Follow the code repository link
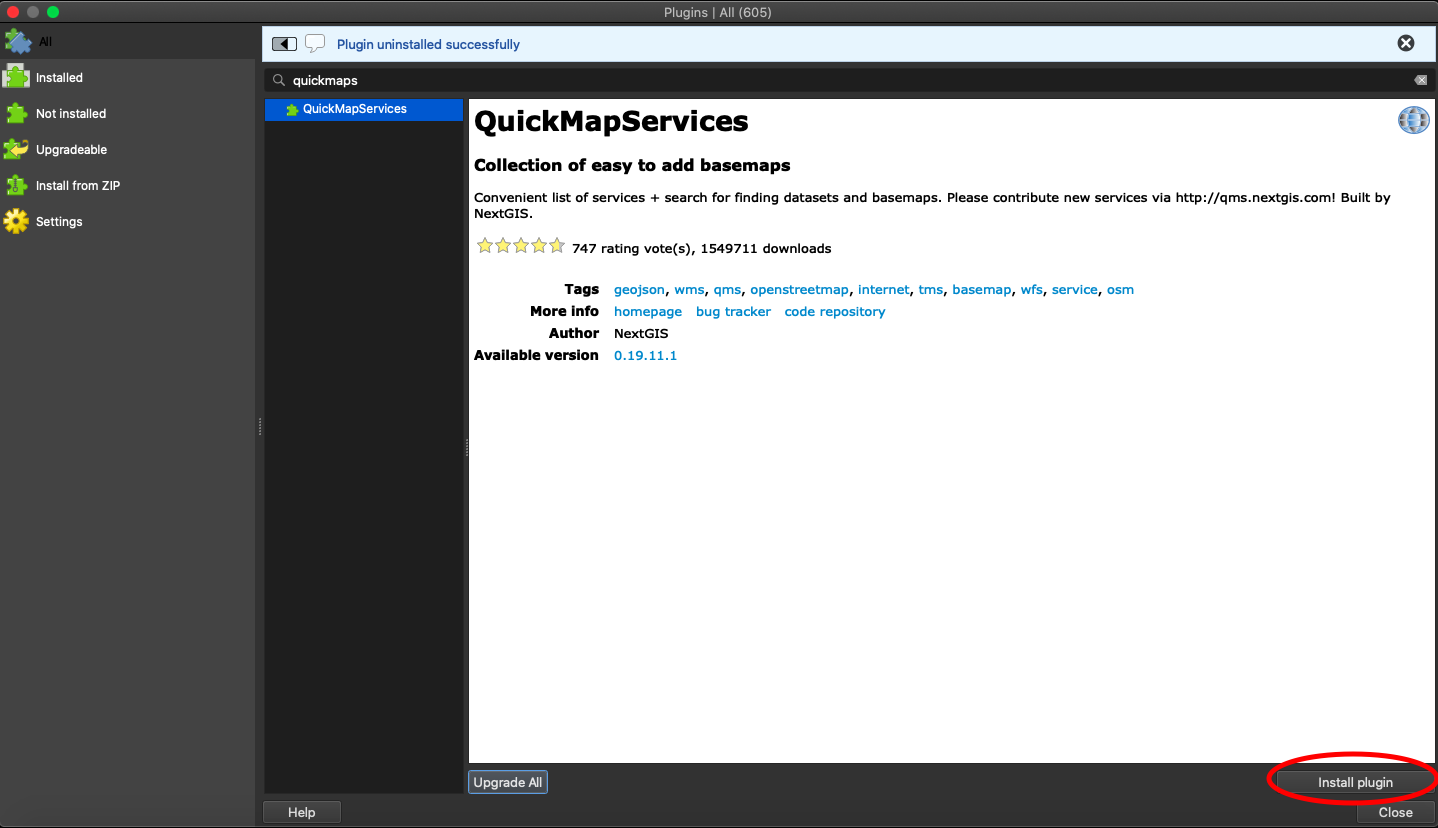Viewport: 1438px width, 828px height. tap(835, 312)
